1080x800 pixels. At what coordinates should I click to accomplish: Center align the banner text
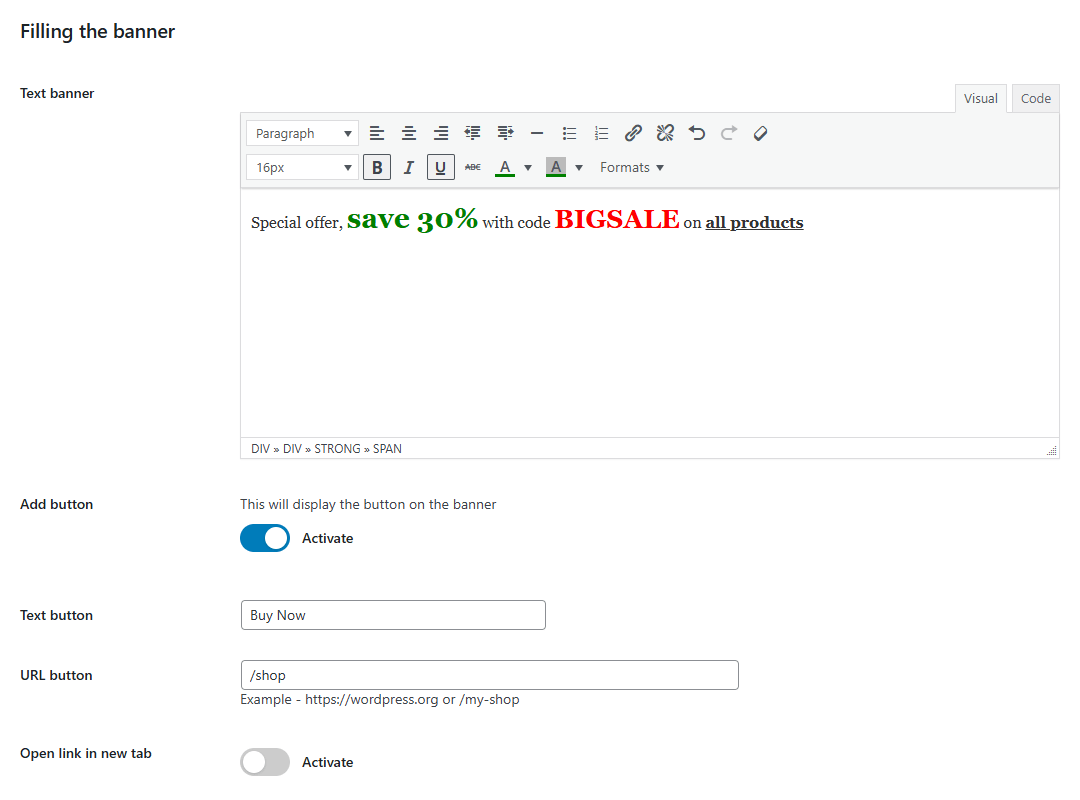409,133
